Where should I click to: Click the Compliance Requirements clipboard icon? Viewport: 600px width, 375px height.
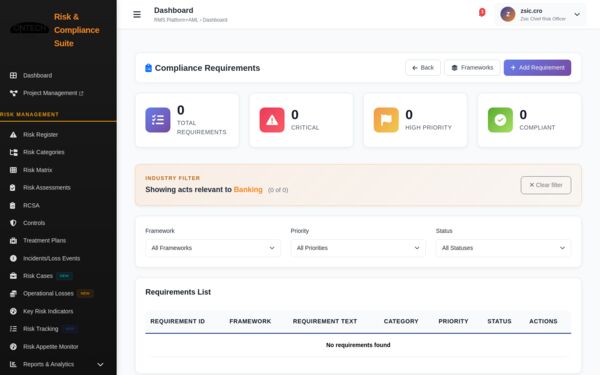[x=148, y=68]
